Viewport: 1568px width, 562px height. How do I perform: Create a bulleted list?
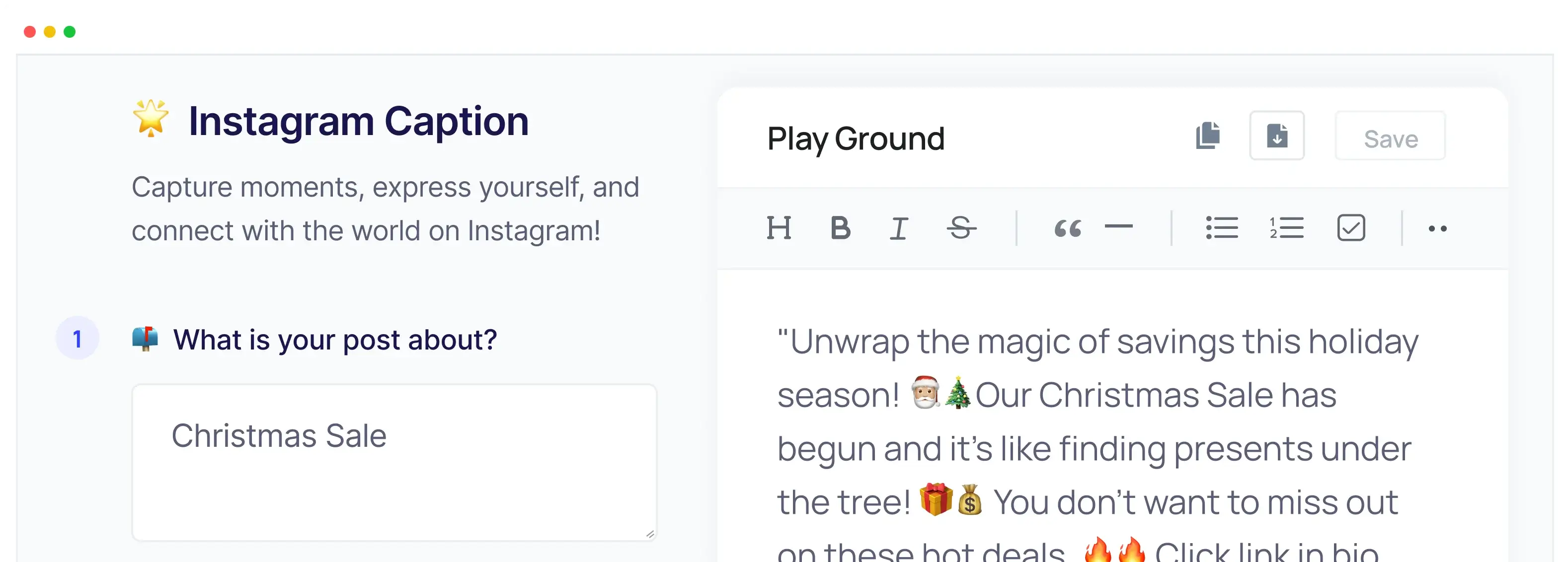click(1222, 228)
